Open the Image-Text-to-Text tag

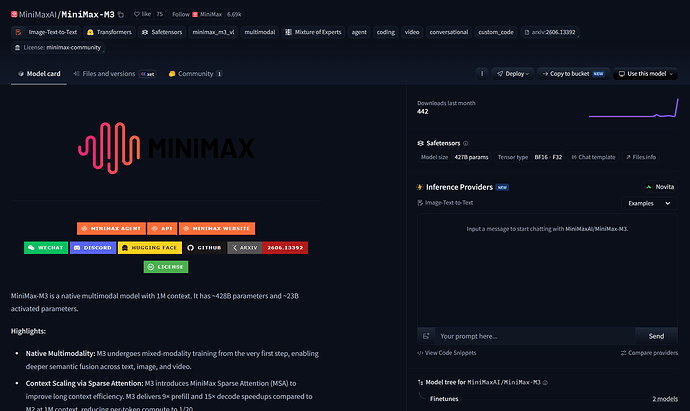[x=46, y=32]
